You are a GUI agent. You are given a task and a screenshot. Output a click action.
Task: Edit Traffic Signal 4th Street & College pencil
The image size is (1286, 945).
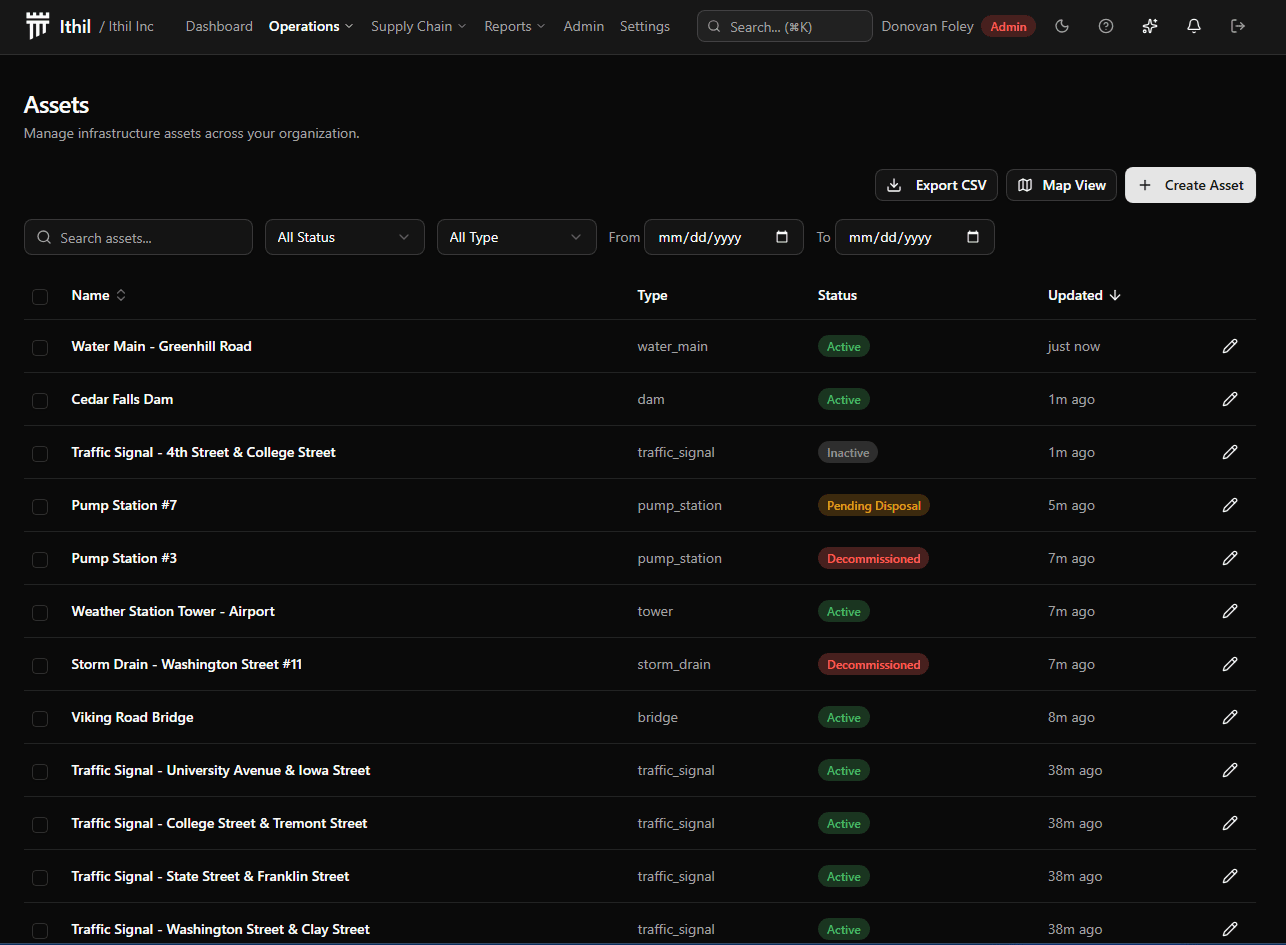pos(1230,452)
